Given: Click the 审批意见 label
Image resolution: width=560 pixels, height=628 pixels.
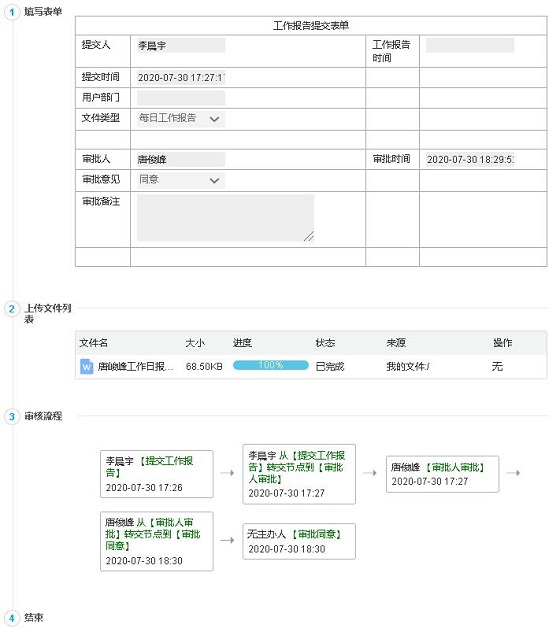Looking at the screenshot, I should [101, 179].
